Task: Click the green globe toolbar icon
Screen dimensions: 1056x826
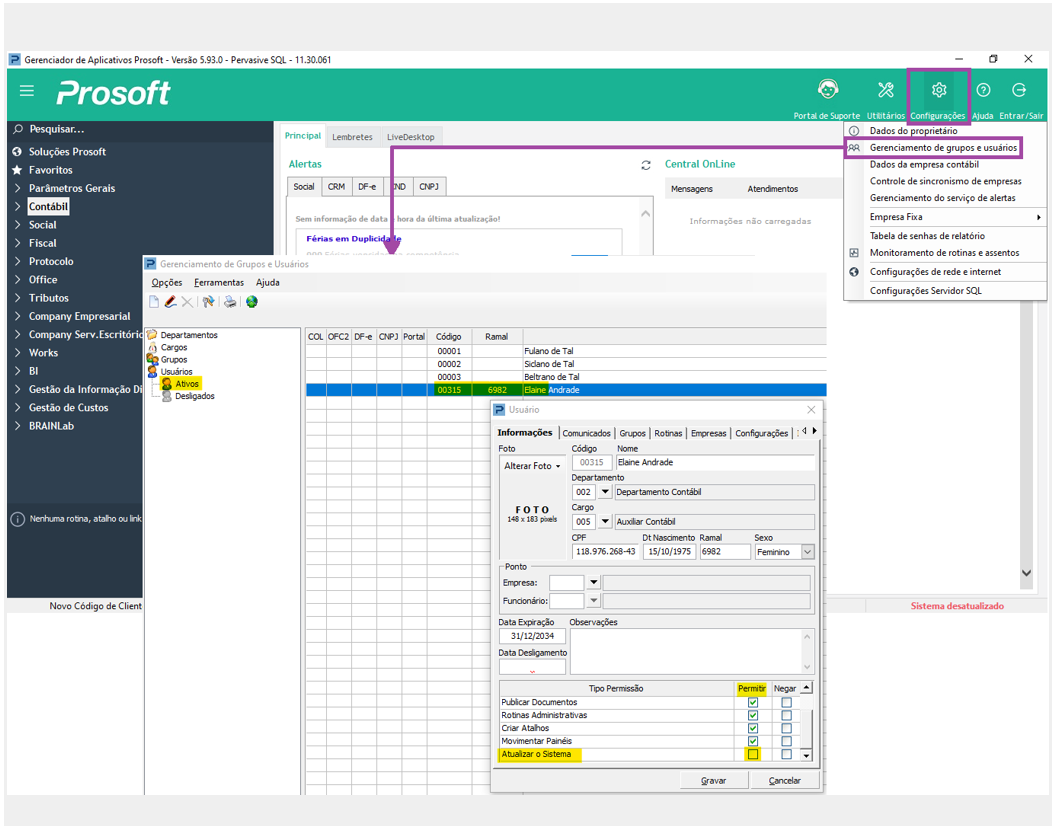Action: click(x=252, y=302)
